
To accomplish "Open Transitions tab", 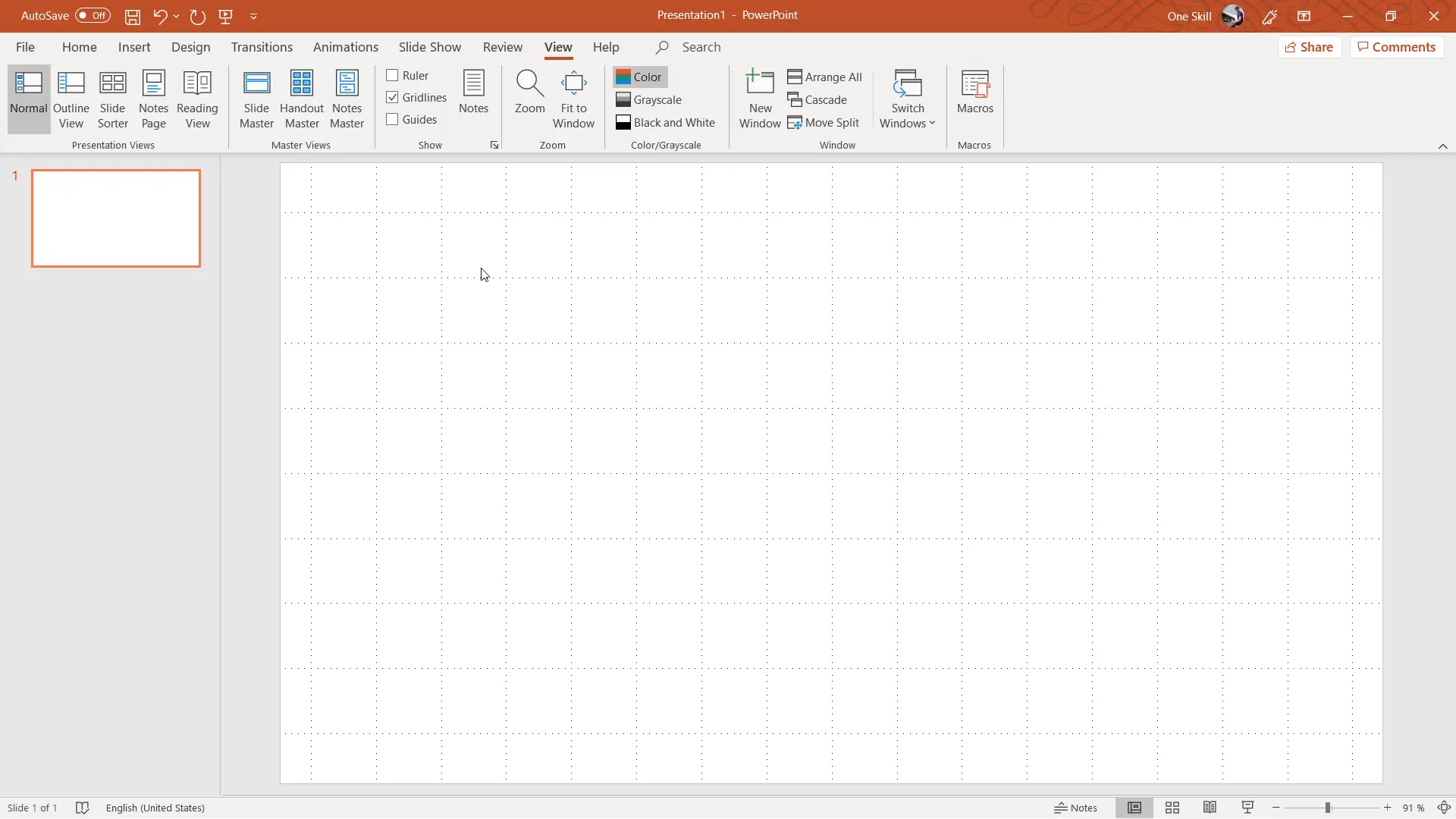I will point(262,47).
